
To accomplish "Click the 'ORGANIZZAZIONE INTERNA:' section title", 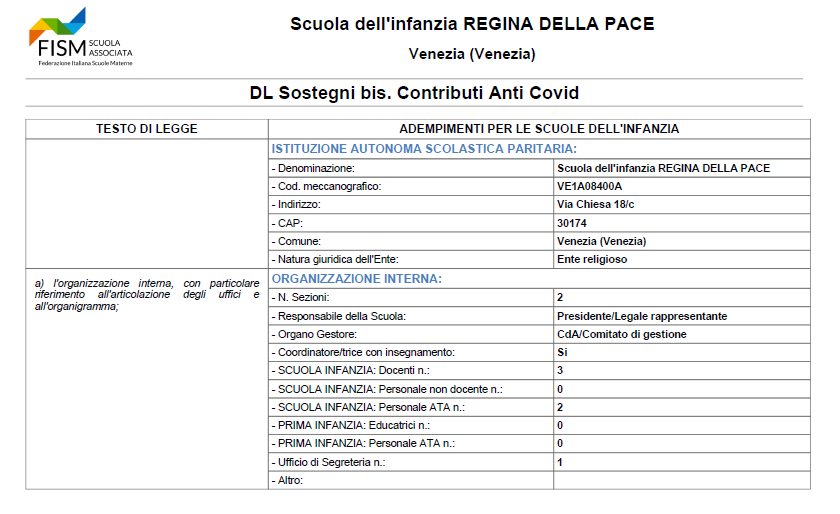I will coord(357,279).
